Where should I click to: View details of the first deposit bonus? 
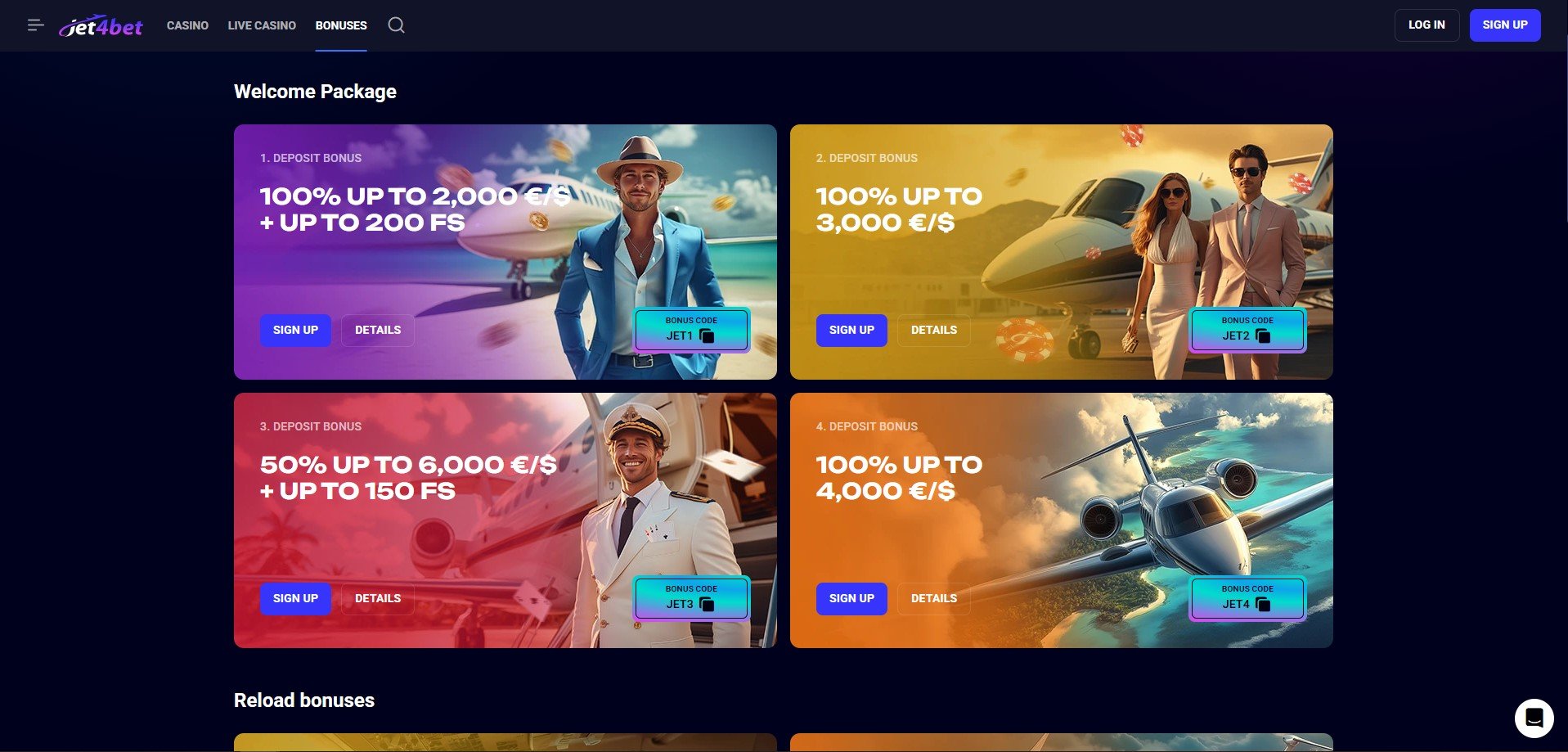(x=378, y=331)
